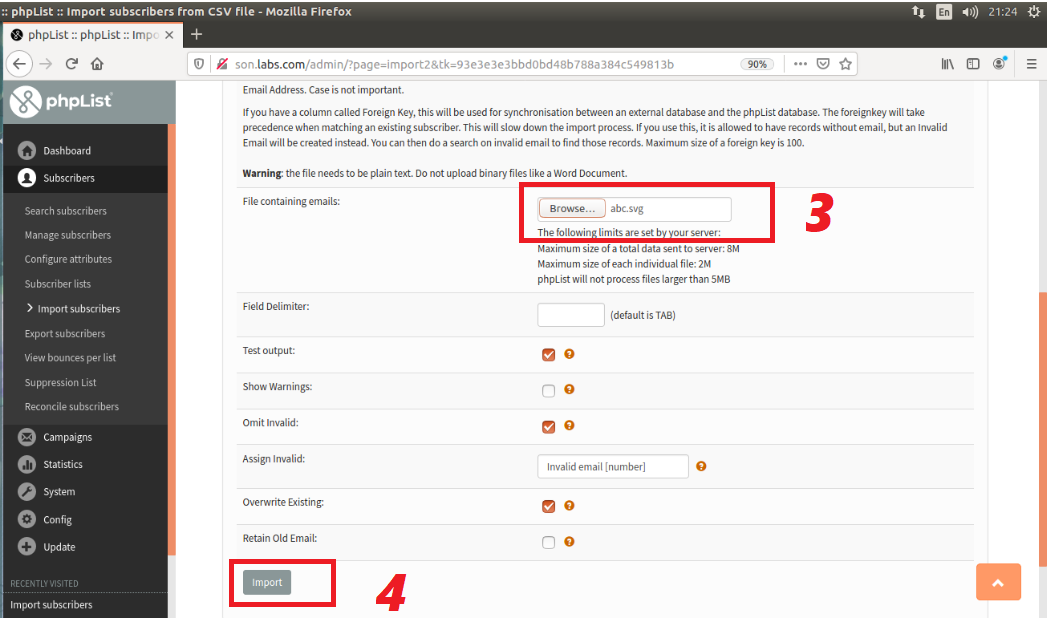Reload the page in Firefox
The image size is (1048, 620).
(x=72, y=64)
